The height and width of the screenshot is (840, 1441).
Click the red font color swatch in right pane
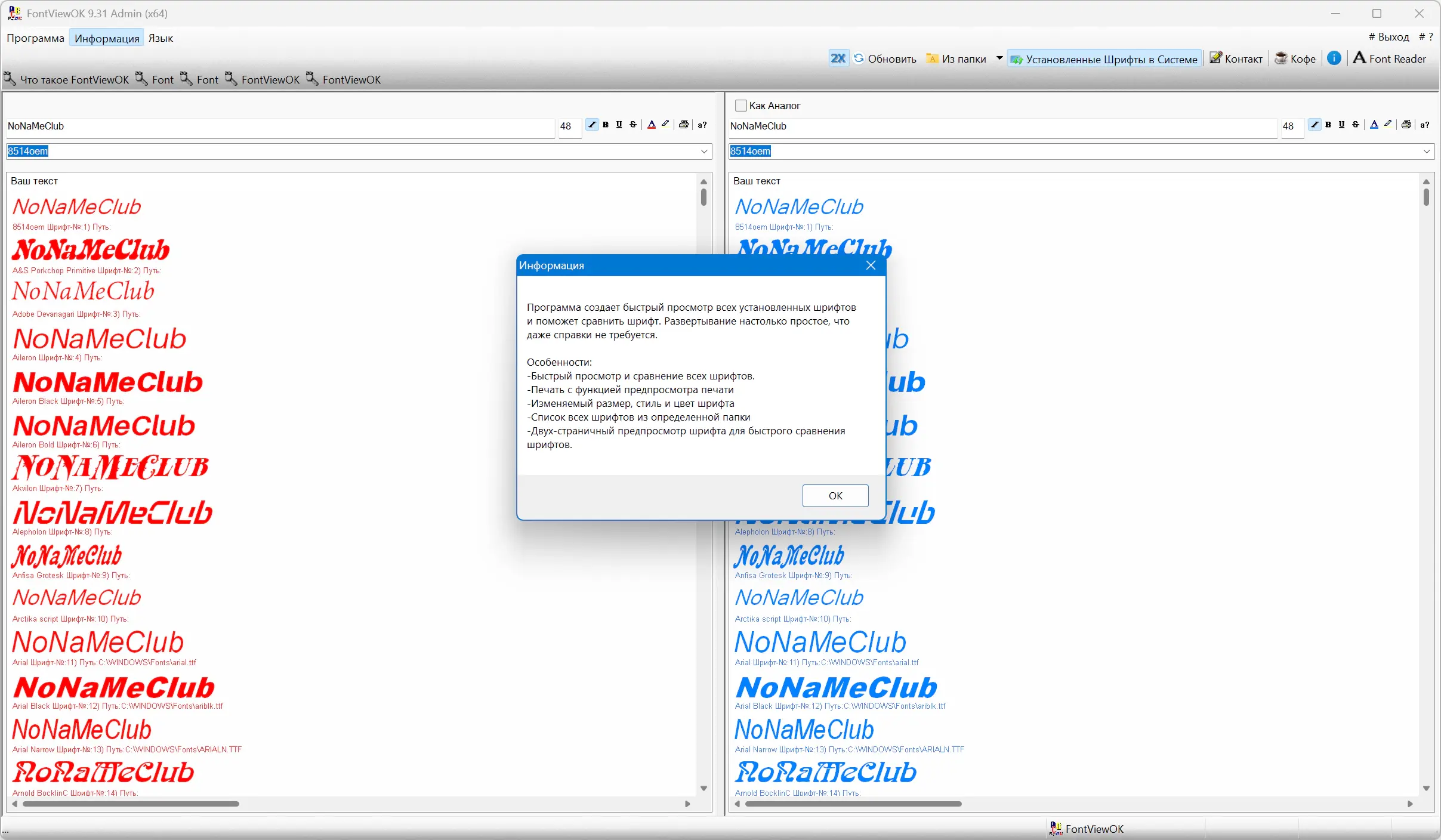pyautogui.click(x=1374, y=125)
